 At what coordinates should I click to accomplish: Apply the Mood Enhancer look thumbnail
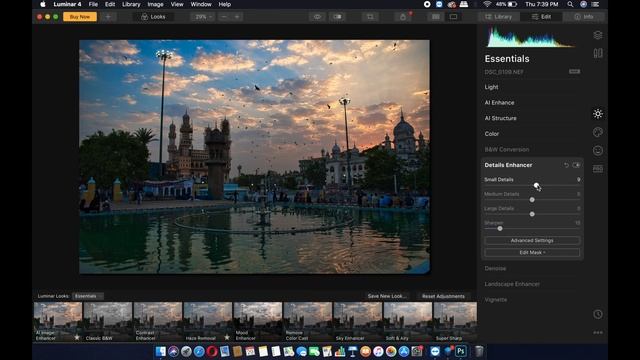258,321
